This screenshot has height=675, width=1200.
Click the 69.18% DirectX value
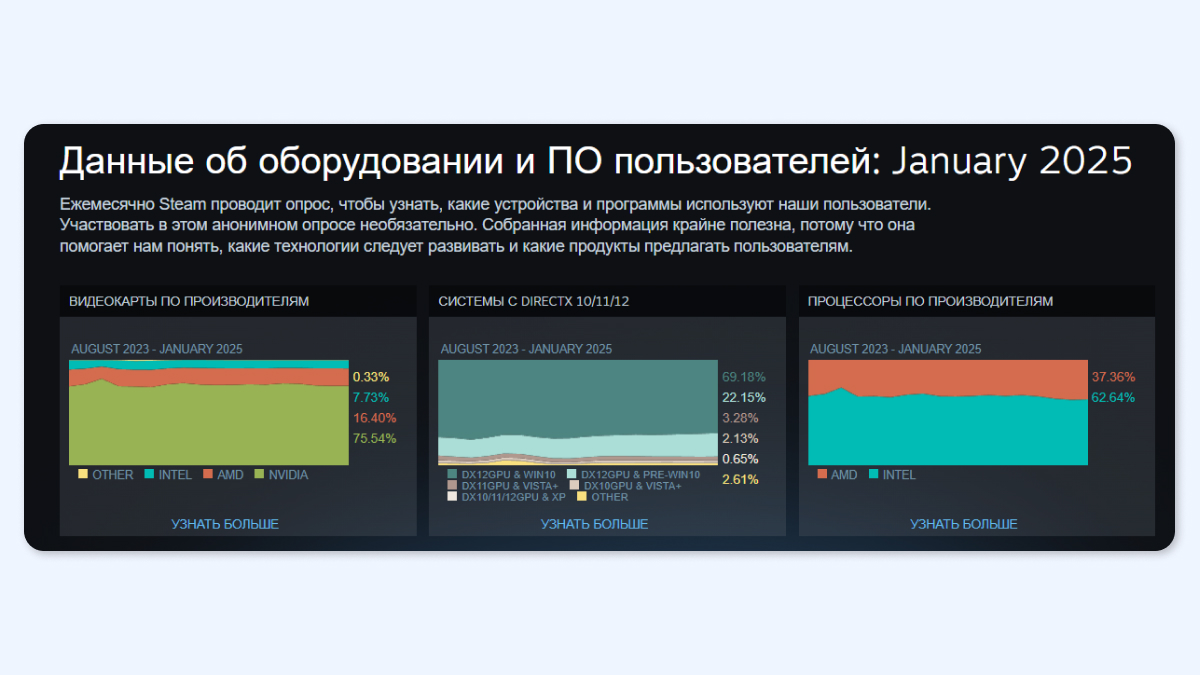click(x=744, y=377)
